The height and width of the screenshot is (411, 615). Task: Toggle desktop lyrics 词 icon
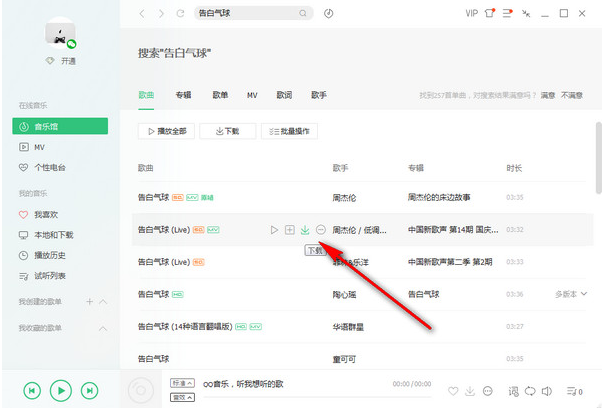click(513, 391)
